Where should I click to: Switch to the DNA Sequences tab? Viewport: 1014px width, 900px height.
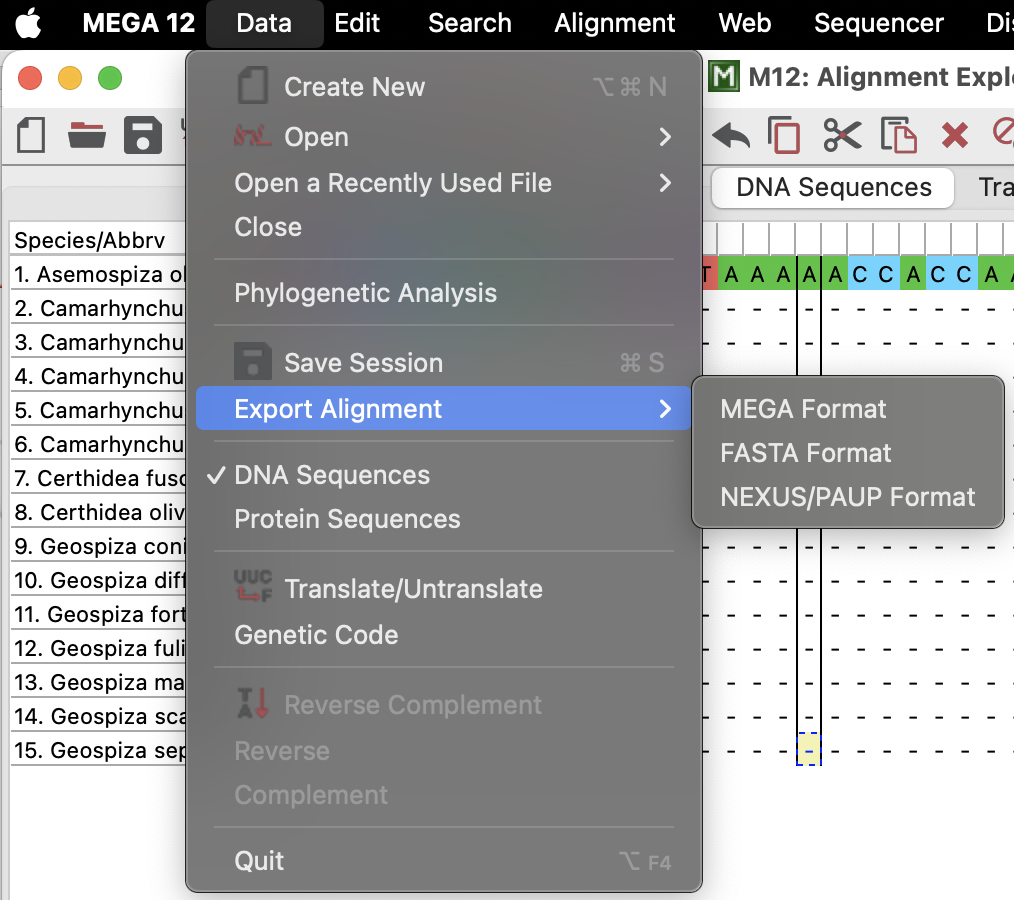click(x=833, y=188)
